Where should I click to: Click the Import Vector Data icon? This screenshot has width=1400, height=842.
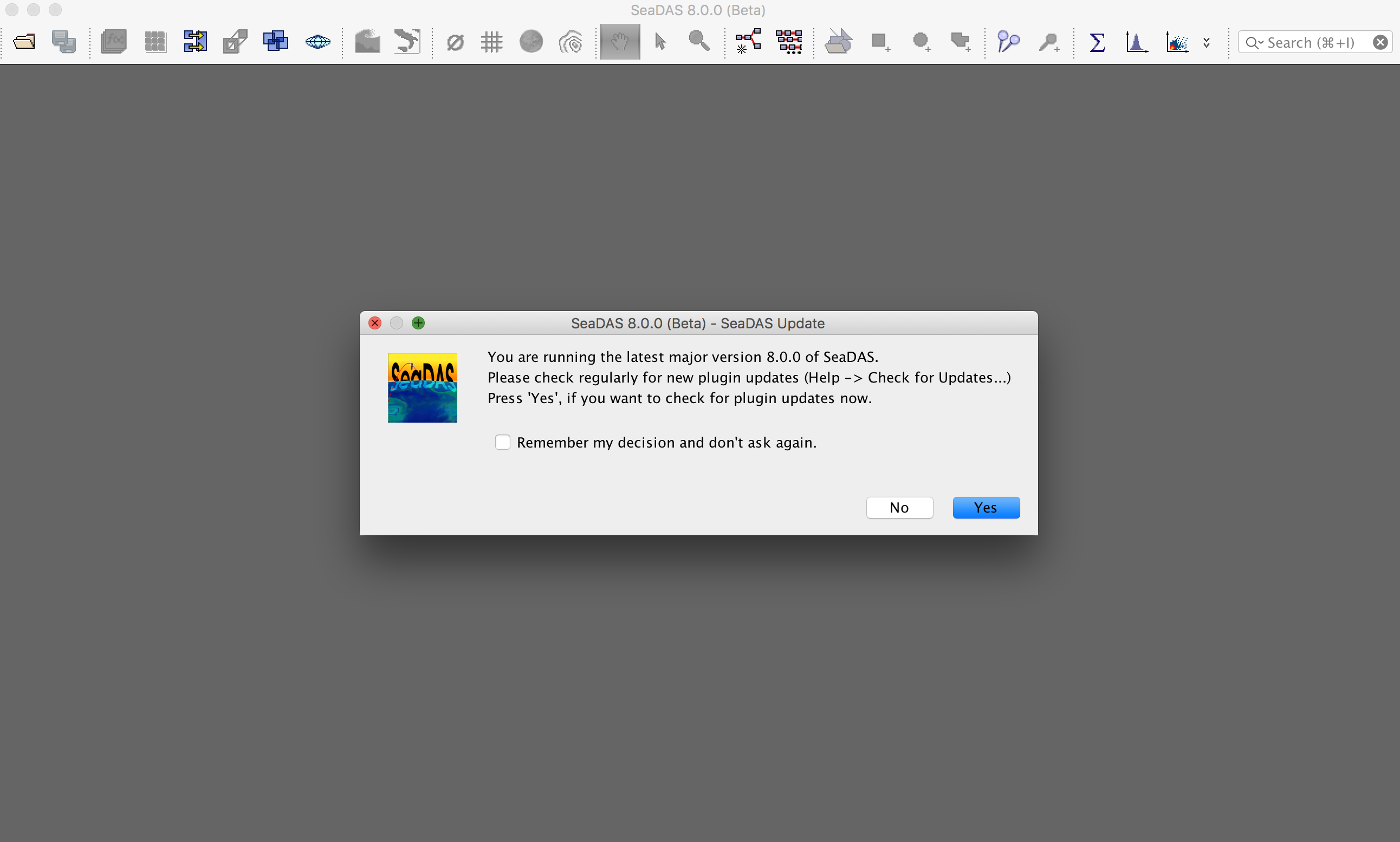pos(838,41)
